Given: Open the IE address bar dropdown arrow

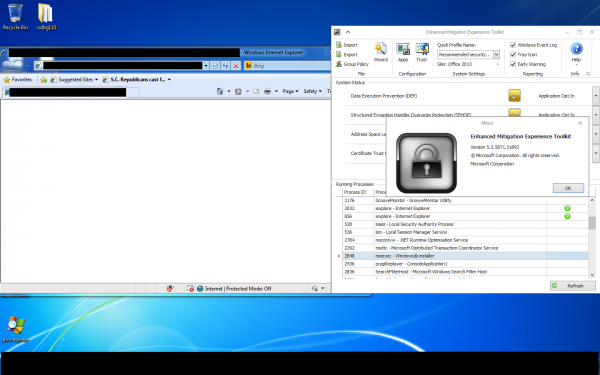Looking at the screenshot, I should (x=206, y=66).
